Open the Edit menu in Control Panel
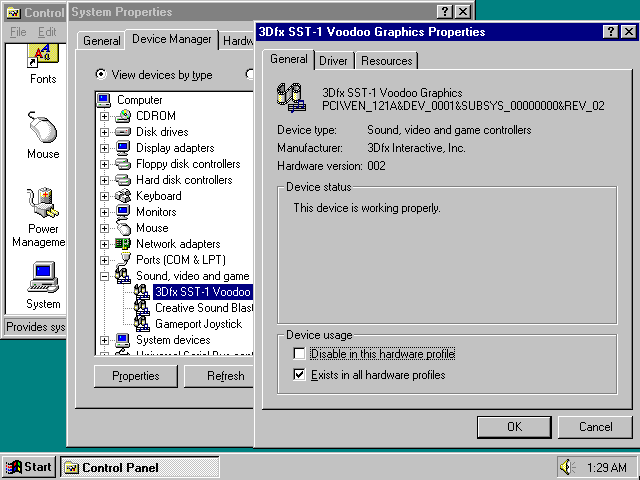640x480 pixels. click(47, 32)
